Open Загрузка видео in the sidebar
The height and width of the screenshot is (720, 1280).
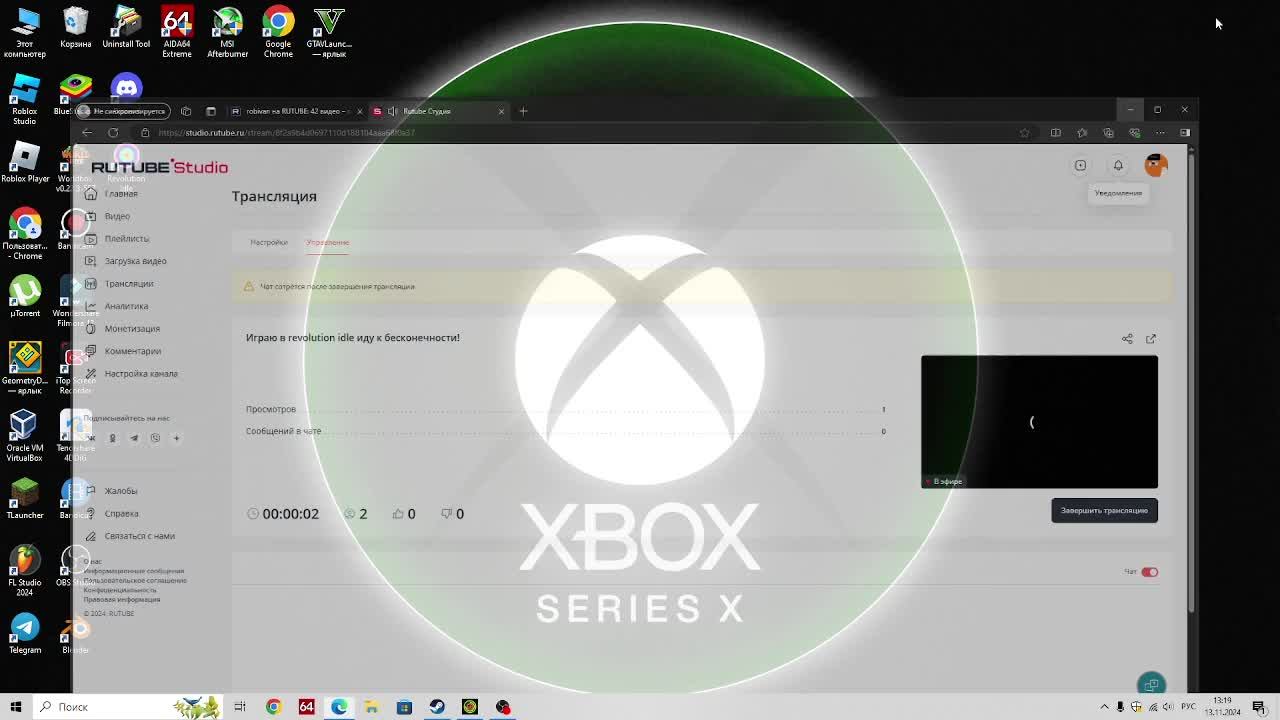tap(135, 261)
